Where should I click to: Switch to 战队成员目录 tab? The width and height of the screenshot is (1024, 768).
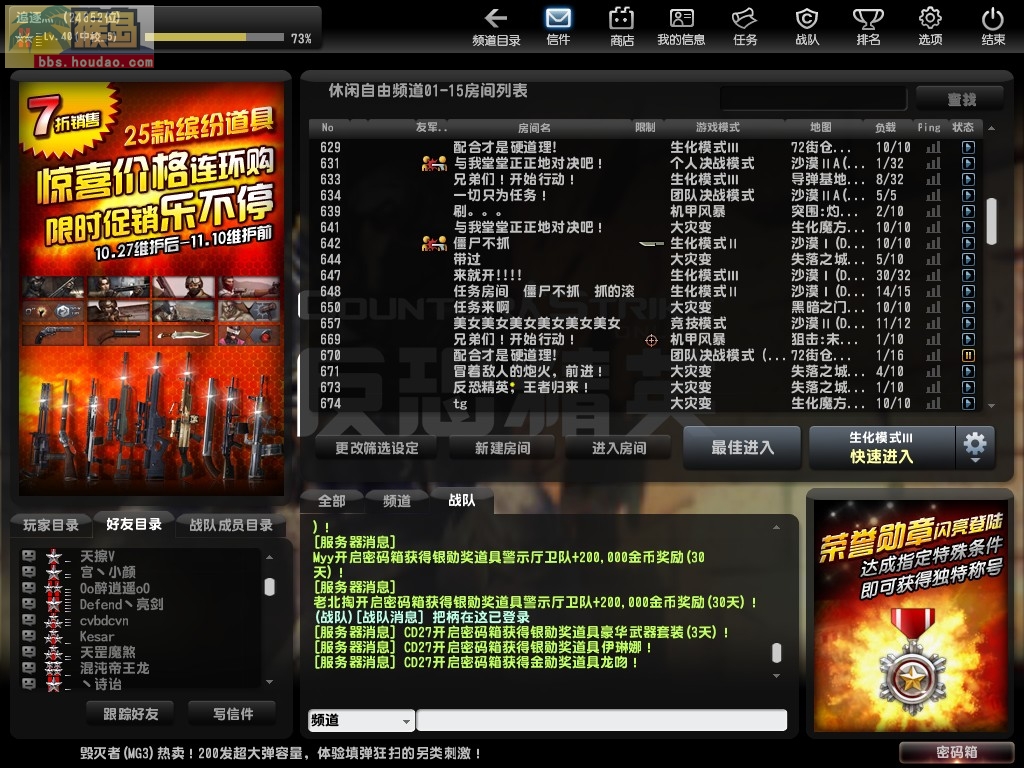[231, 525]
